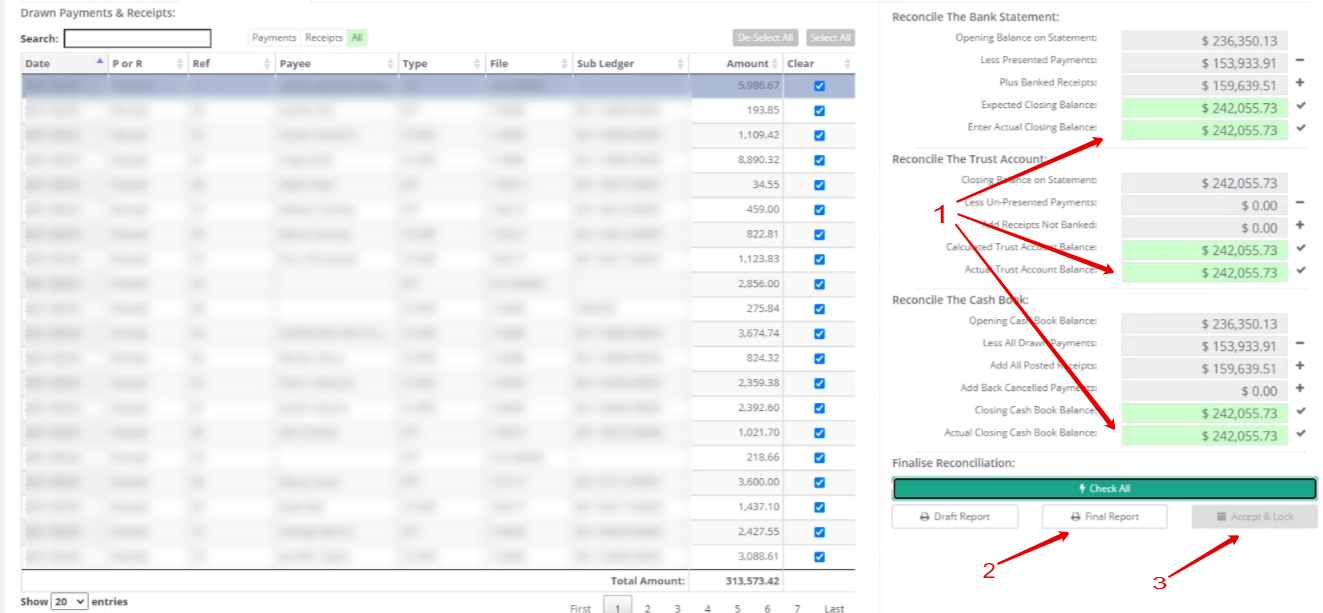This screenshot has width=1323, height=613.
Task: Toggle Clear checkbox for 3,088.61 row
Action: coord(820,557)
